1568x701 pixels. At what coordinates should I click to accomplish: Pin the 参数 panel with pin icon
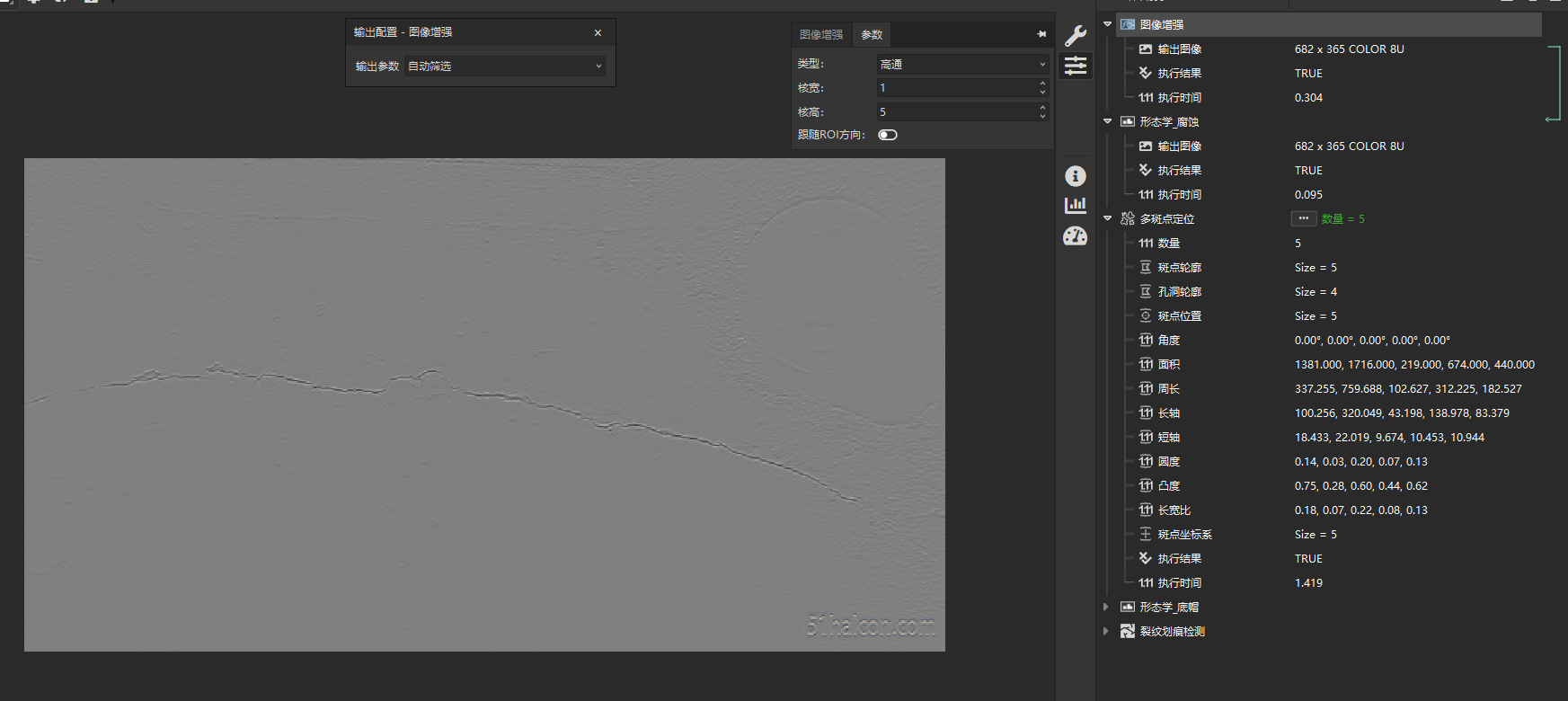[1041, 34]
